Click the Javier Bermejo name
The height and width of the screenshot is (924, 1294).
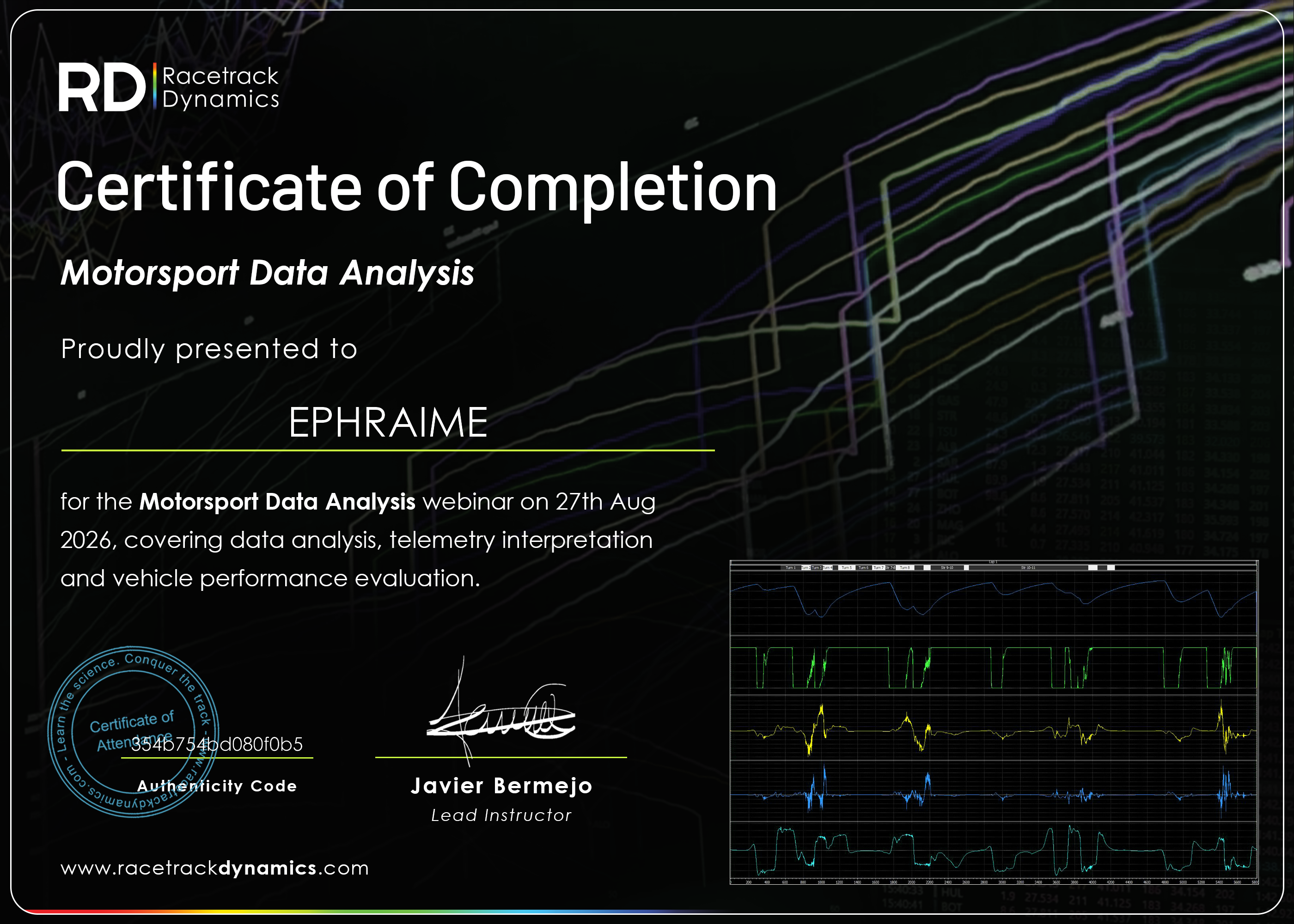point(501,786)
